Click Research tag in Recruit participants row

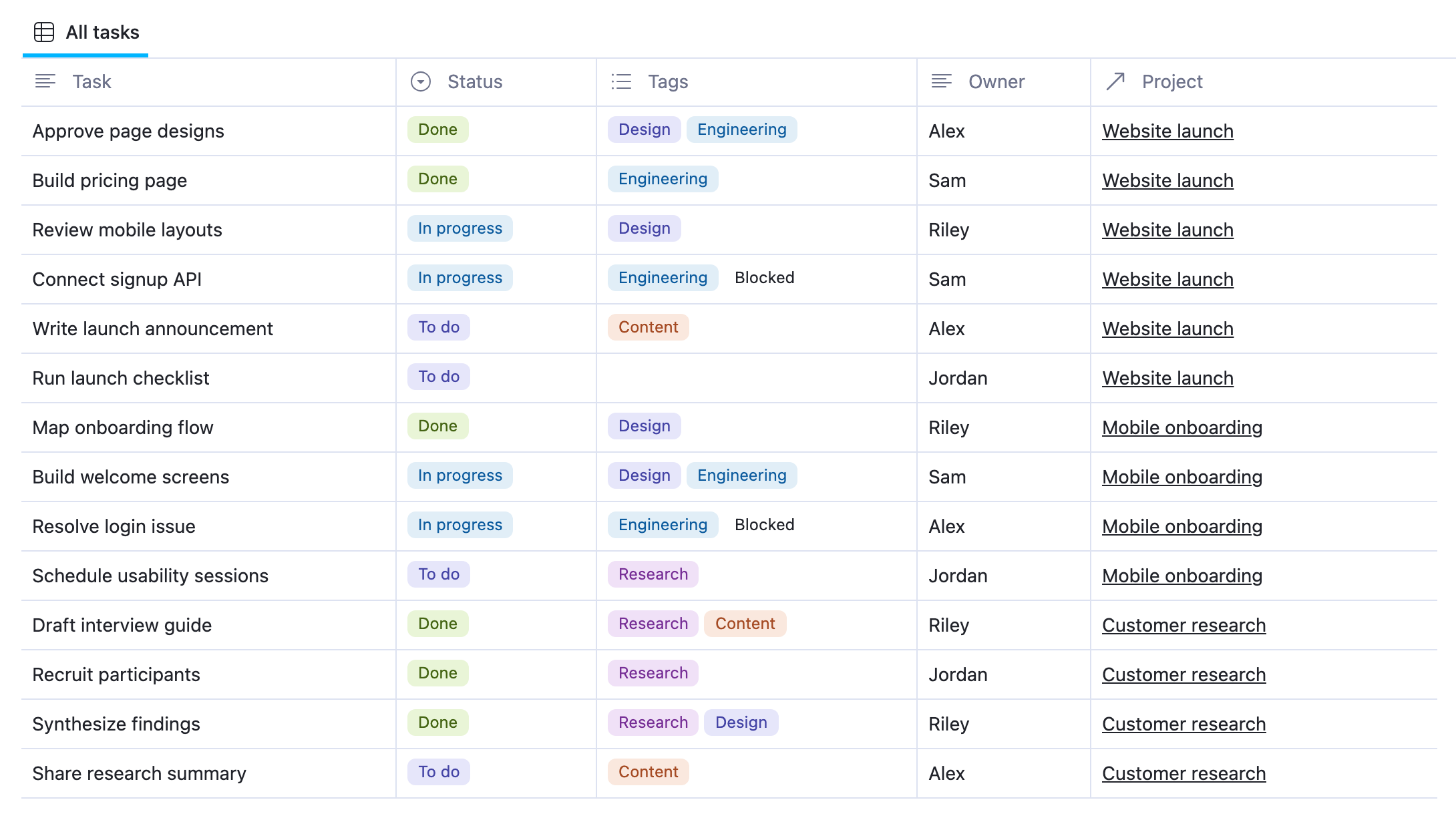click(x=653, y=673)
